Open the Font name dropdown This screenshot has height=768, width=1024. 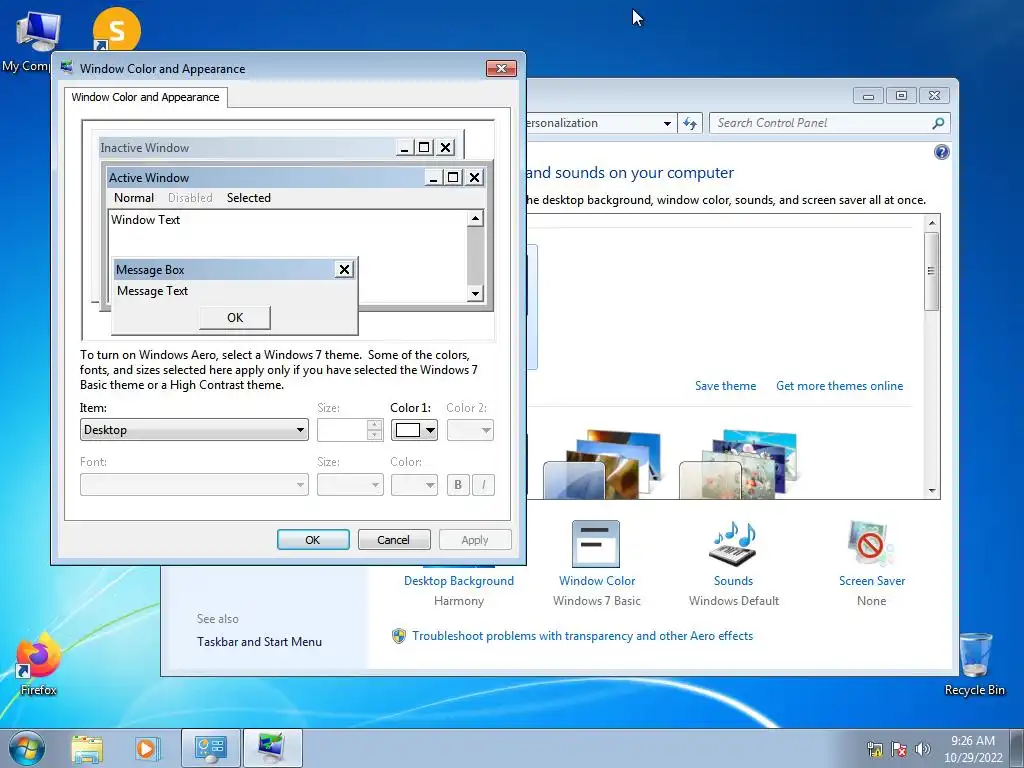[194, 485]
